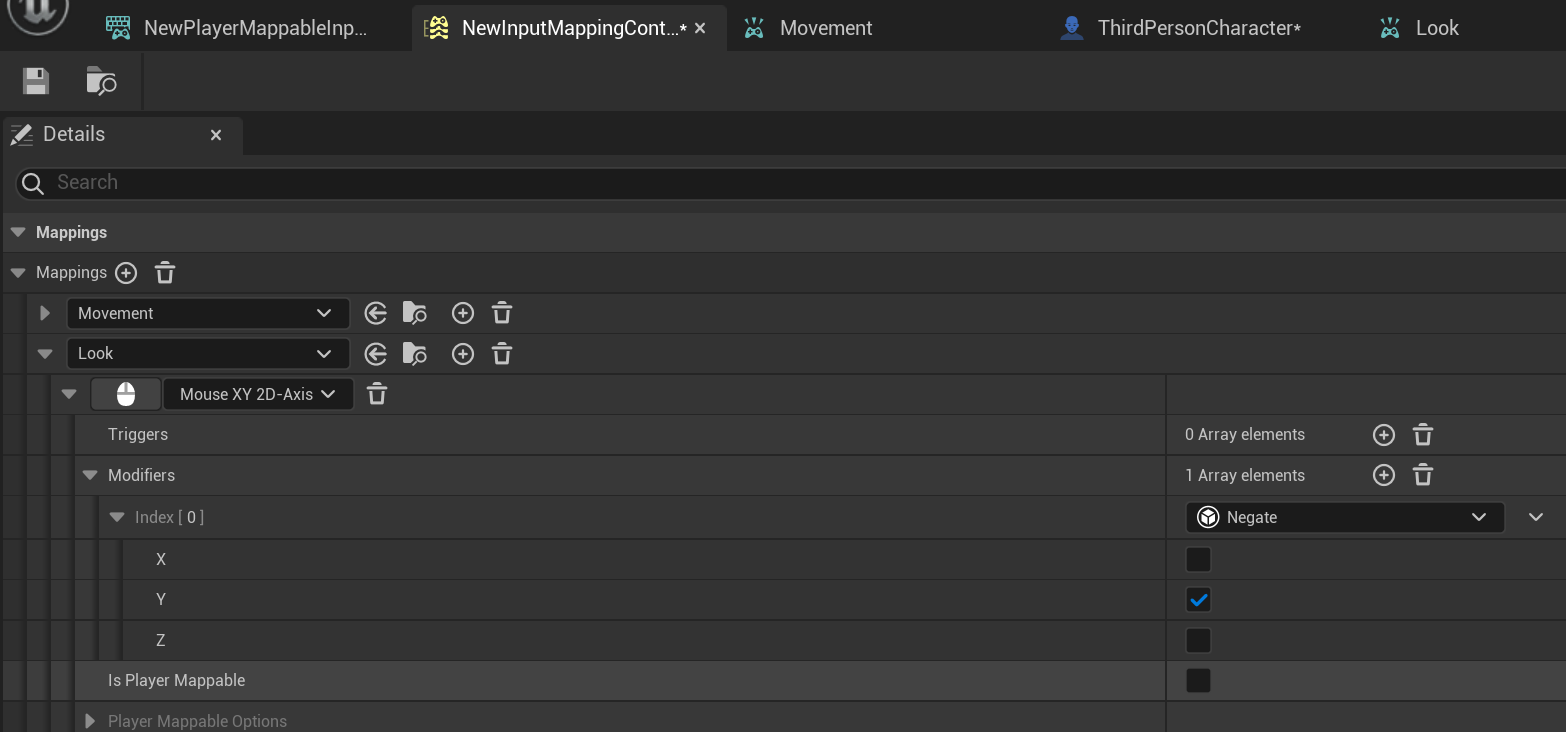Clear all Triggers array elements
The width and height of the screenshot is (1566, 732).
1423,435
